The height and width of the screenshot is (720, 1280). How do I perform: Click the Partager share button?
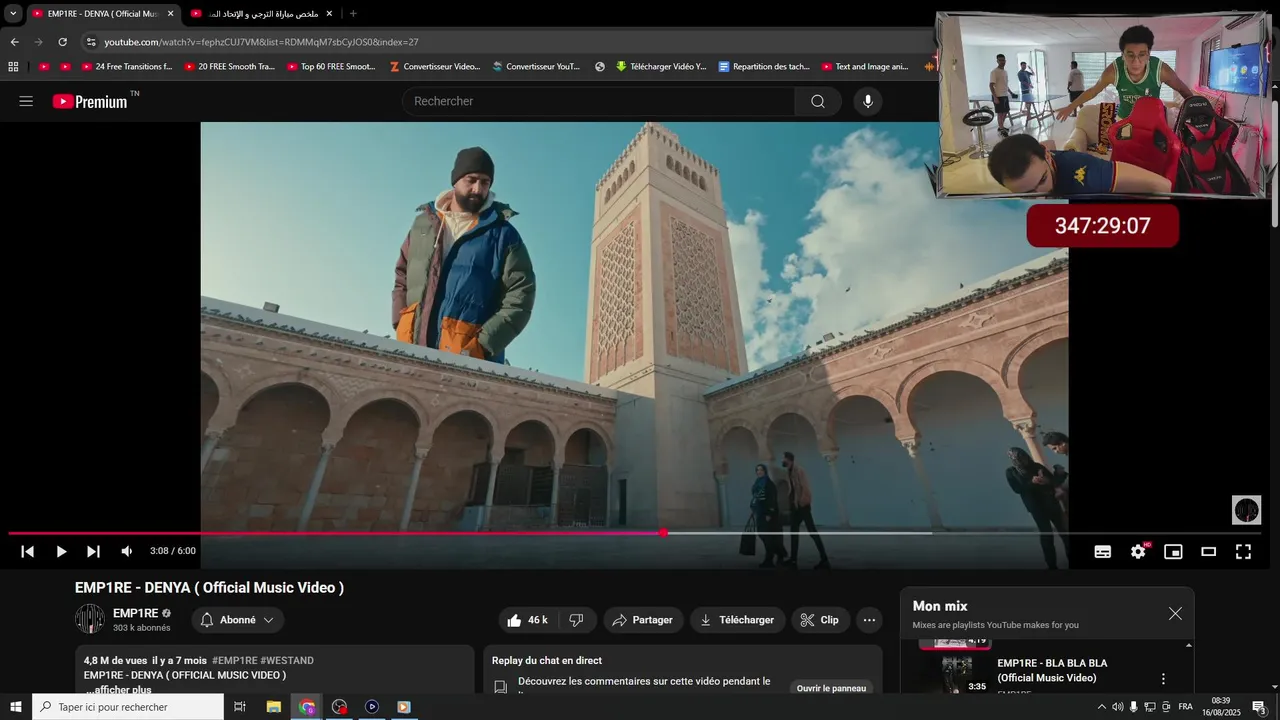643,620
